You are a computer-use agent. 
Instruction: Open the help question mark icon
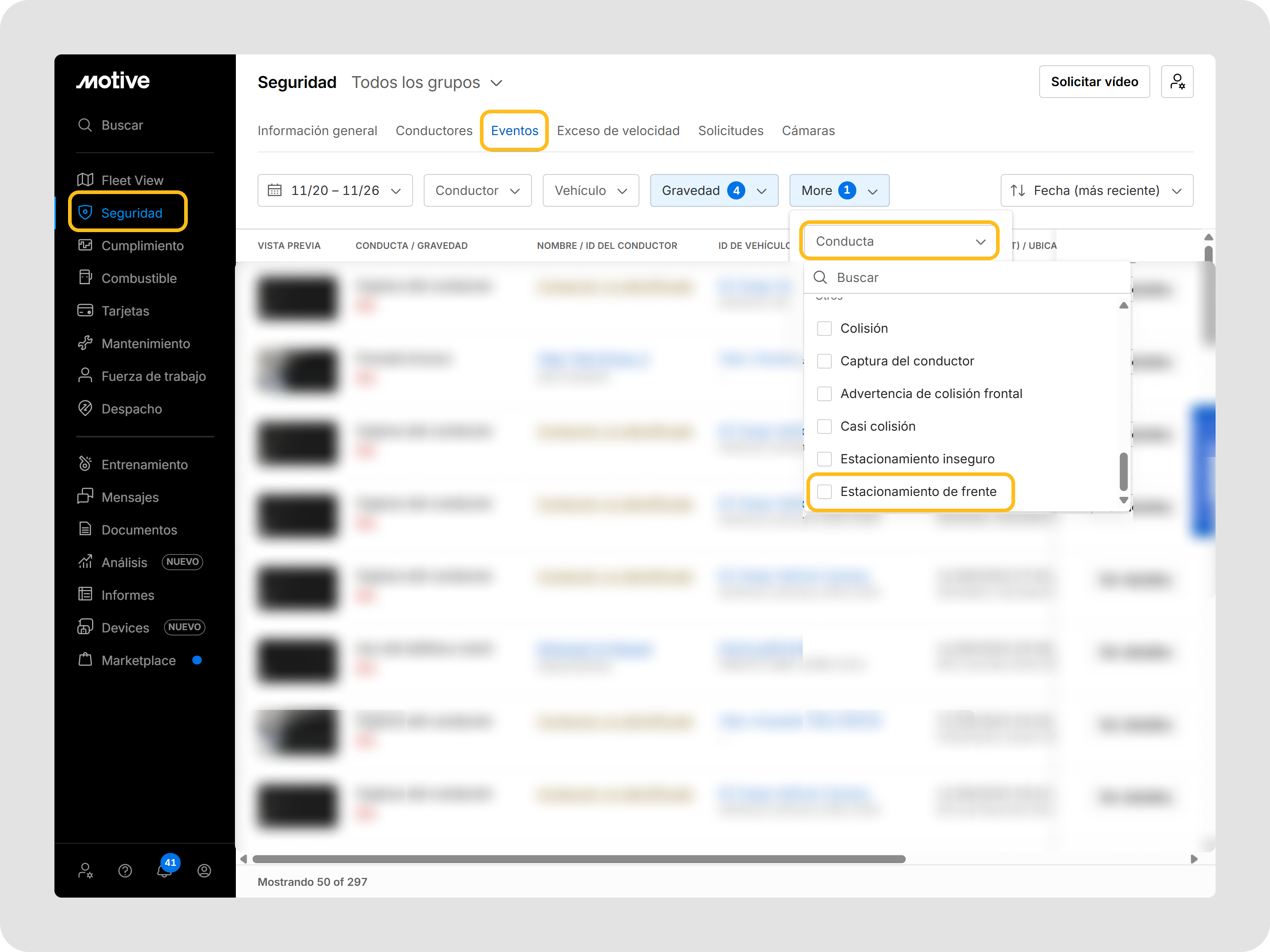coord(125,871)
